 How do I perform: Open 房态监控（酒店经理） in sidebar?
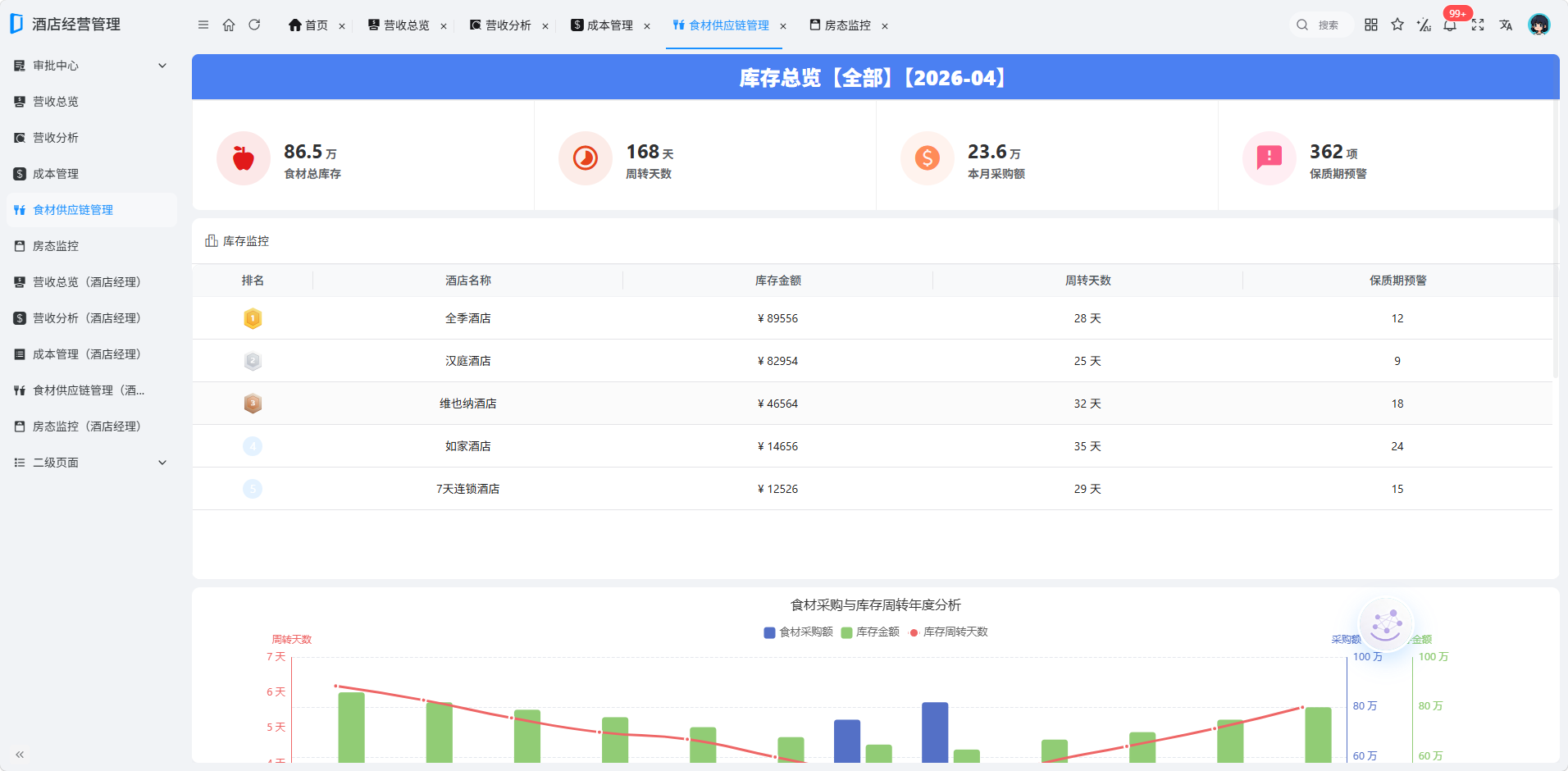(x=92, y=427)
